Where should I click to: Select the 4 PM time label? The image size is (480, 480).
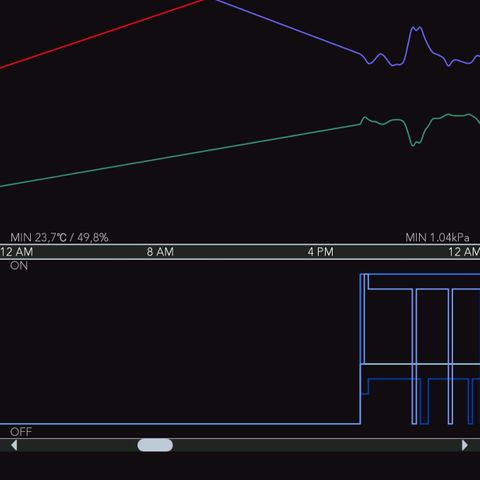tap(320, 252)
